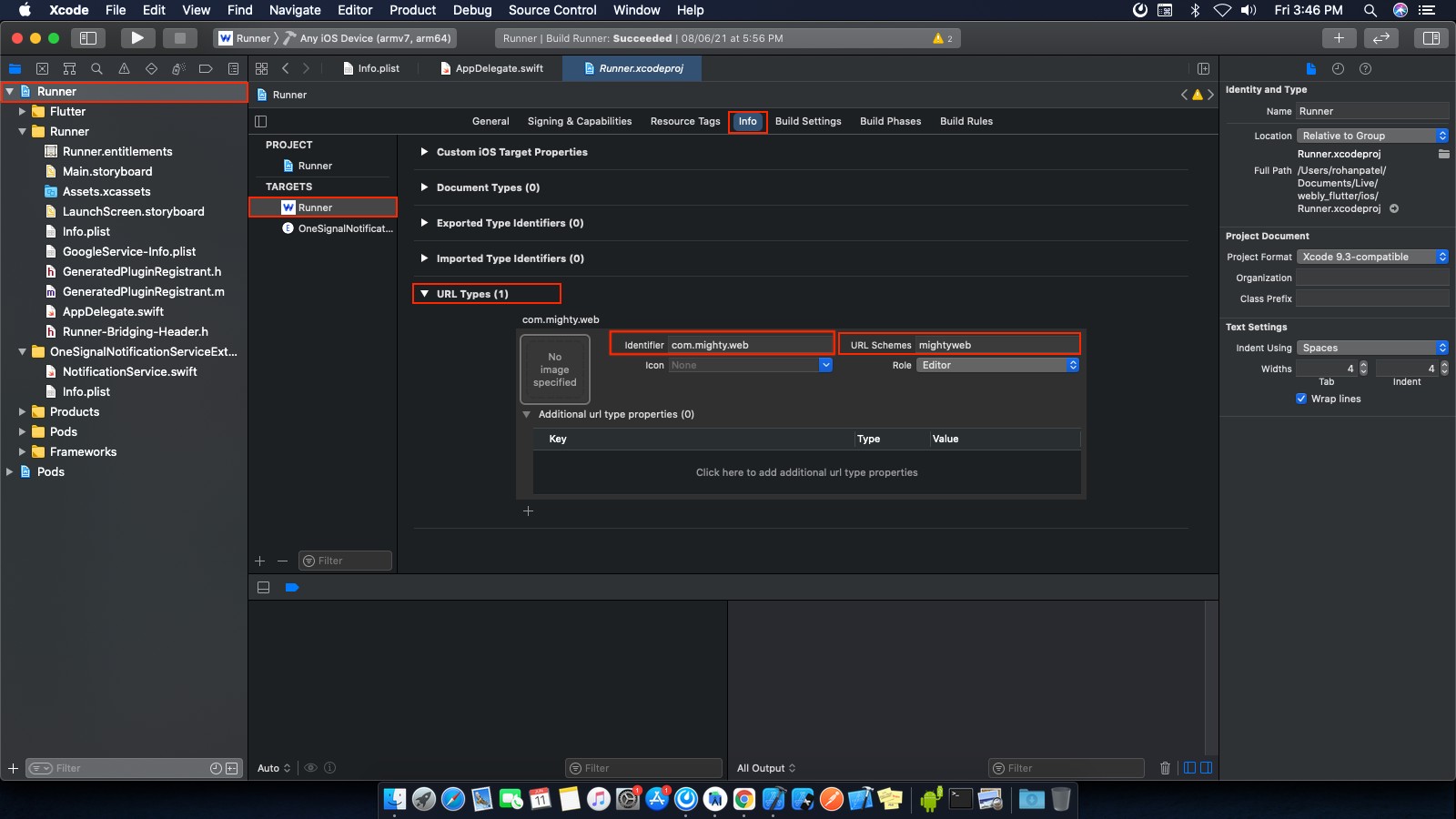This screenshot has width=1456, height=819.
Task: Show the File inspector
Action: [1310, 68]
